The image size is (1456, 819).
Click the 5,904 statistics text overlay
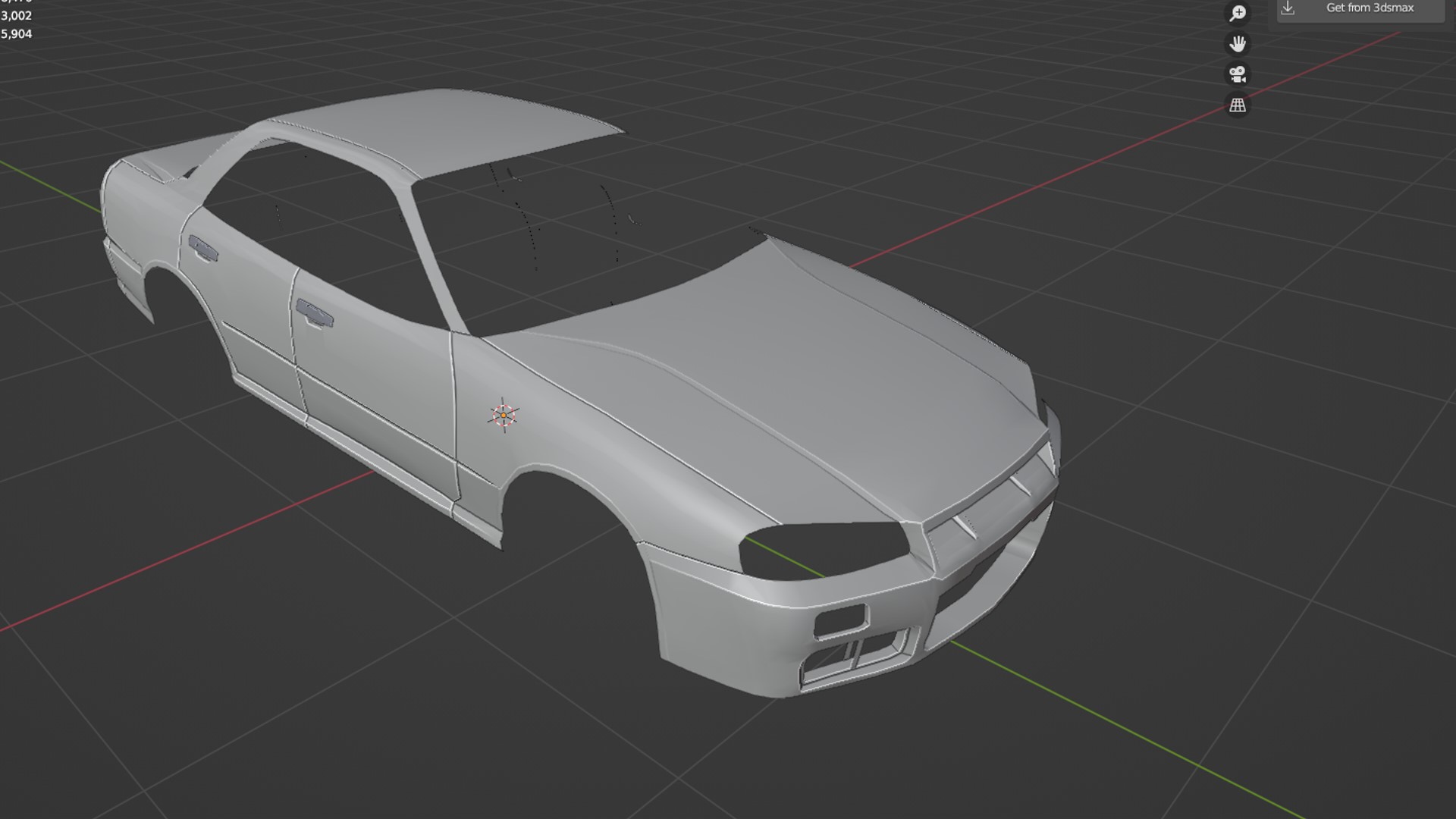(x=17, y=33)
